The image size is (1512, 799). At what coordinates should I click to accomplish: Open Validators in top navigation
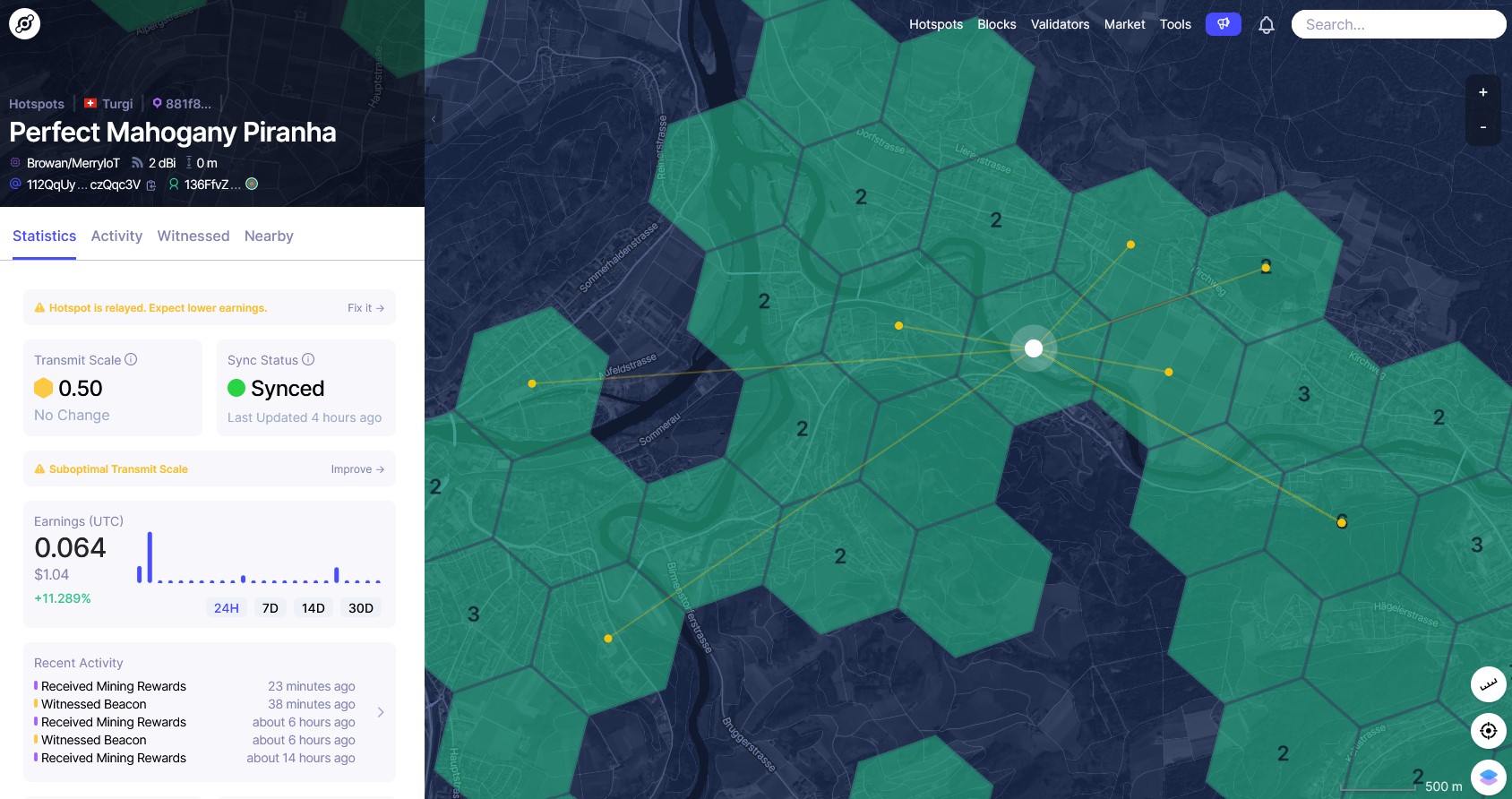tap(1061, 24)
